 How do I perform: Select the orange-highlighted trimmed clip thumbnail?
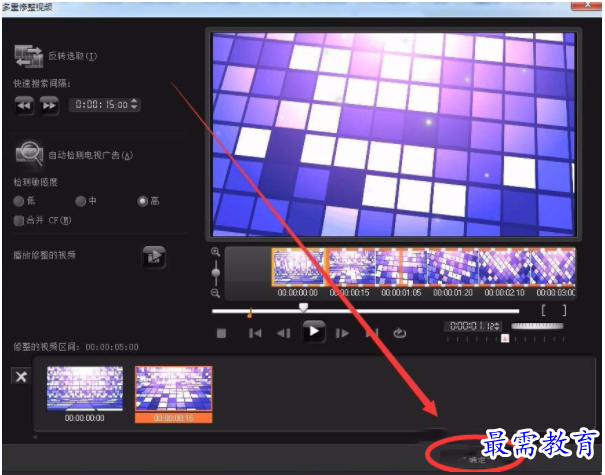[x=174, y=389]
